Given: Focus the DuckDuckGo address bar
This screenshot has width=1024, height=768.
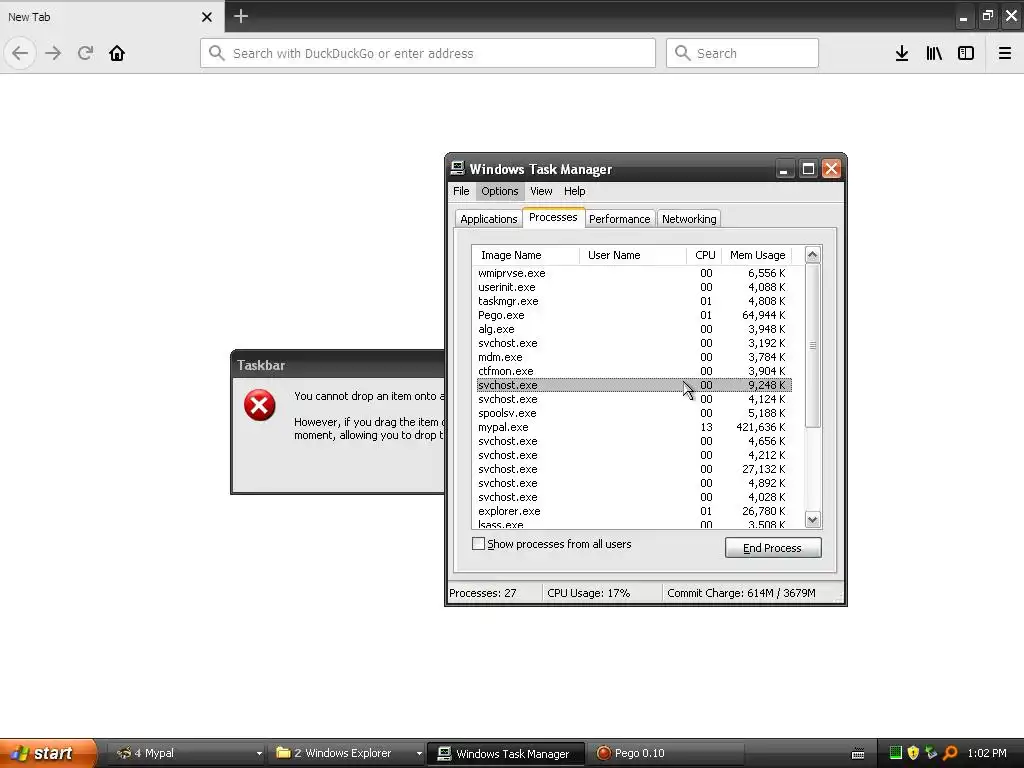Looking at the screenshot, I should coord(428,53).
